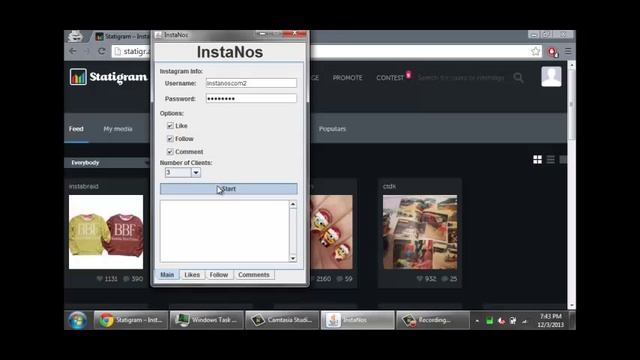
Task: Toggle the Comment checkbox
Action: click(x=170, y=152)
